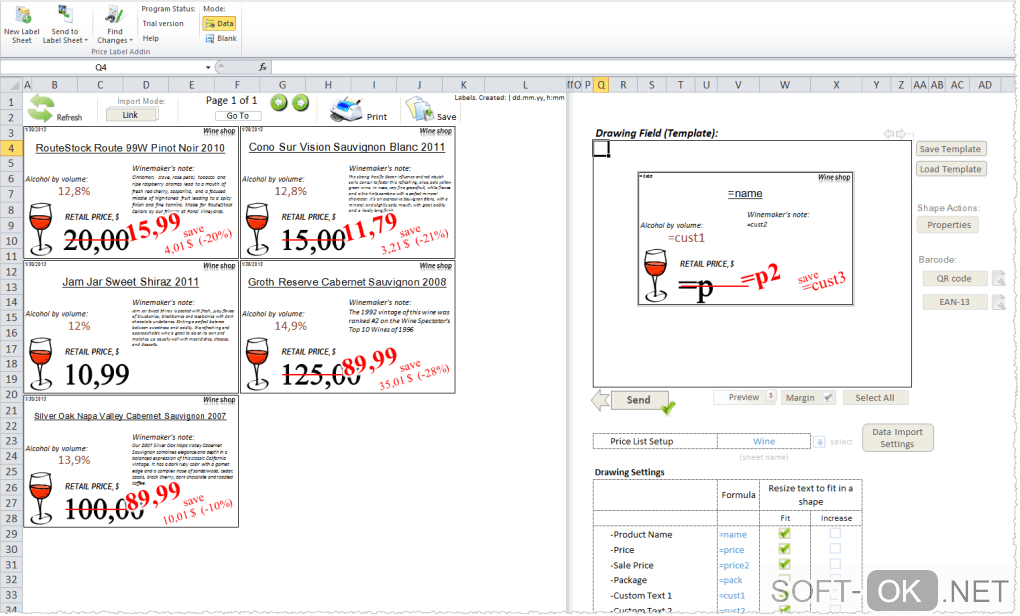Image resolution: width=1020 pixels, height=616 pixels.
Task: Go to next page with green arrow
Action: point(300,102)
